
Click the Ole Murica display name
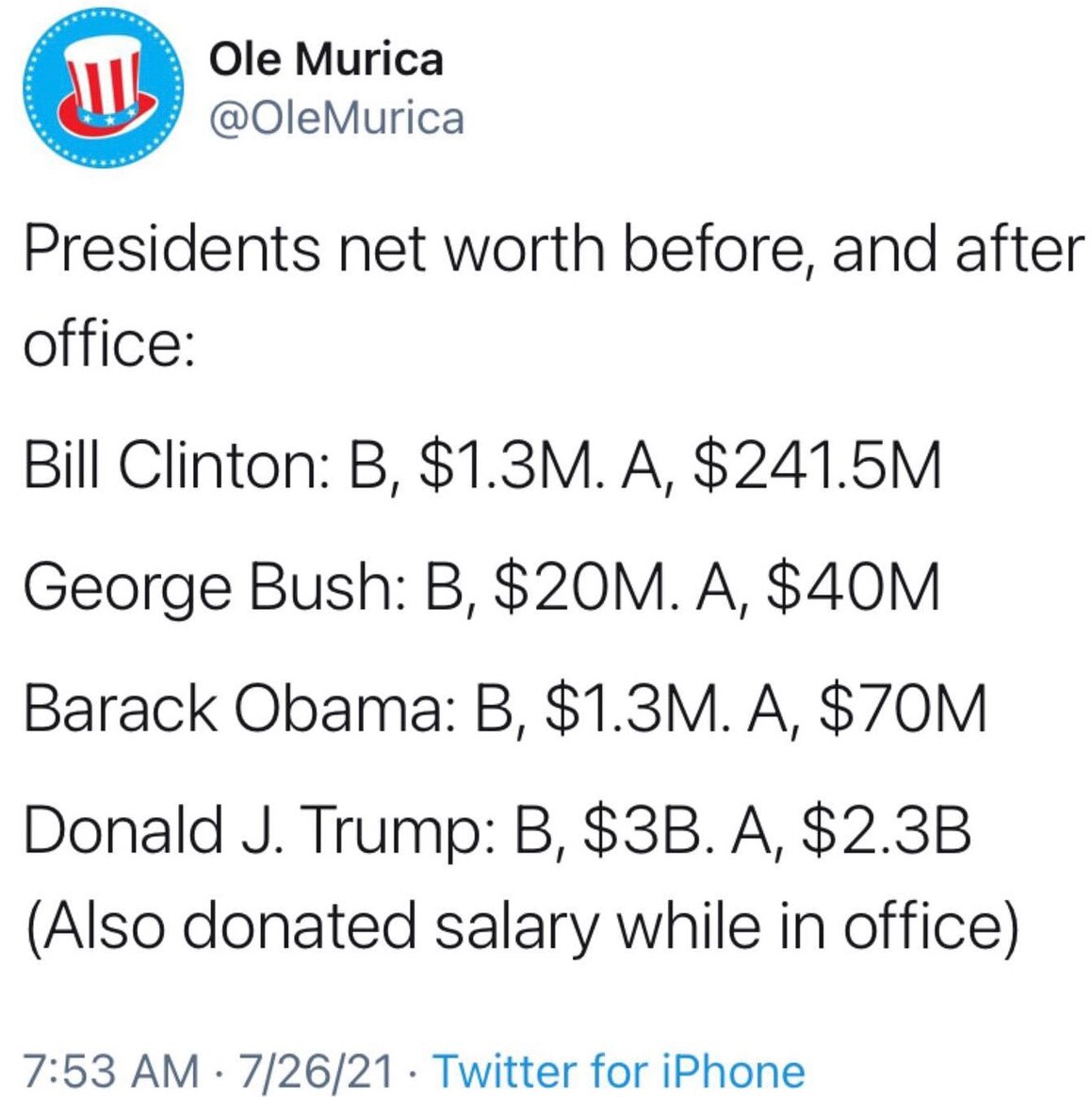click(325, 59)
